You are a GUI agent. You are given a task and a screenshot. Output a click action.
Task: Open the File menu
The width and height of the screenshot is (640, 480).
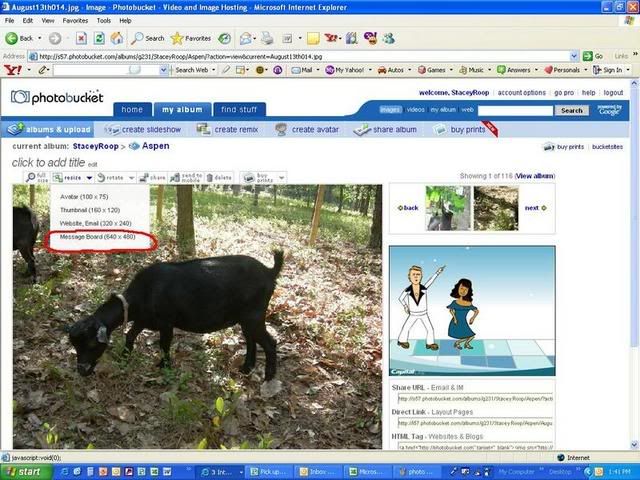click(x=9, y=20)
